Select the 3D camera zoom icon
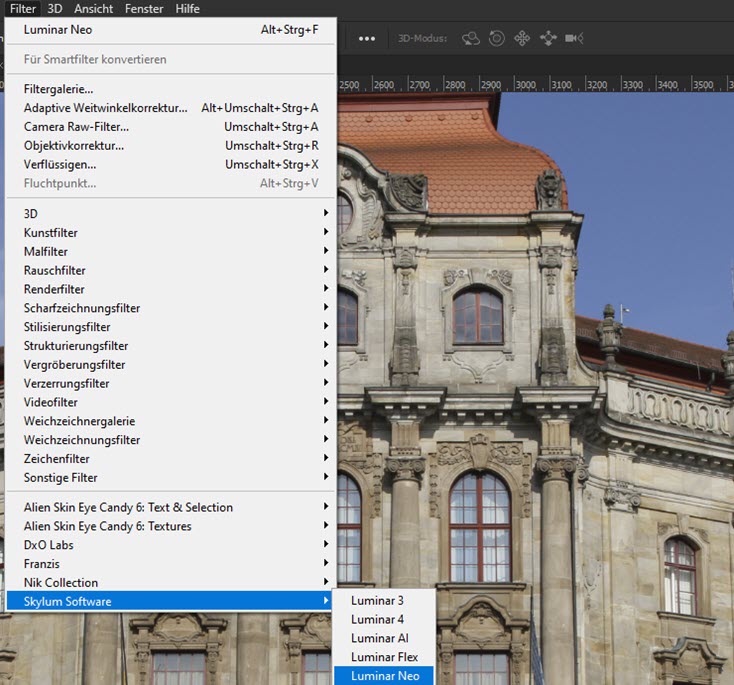Screen dimensions: 734x685 [x=574, y=38]
